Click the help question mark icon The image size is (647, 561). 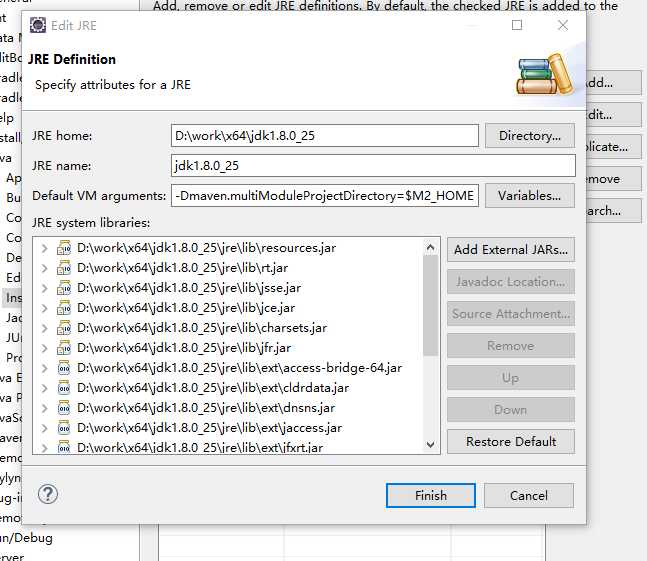click(x=48, y=494)
